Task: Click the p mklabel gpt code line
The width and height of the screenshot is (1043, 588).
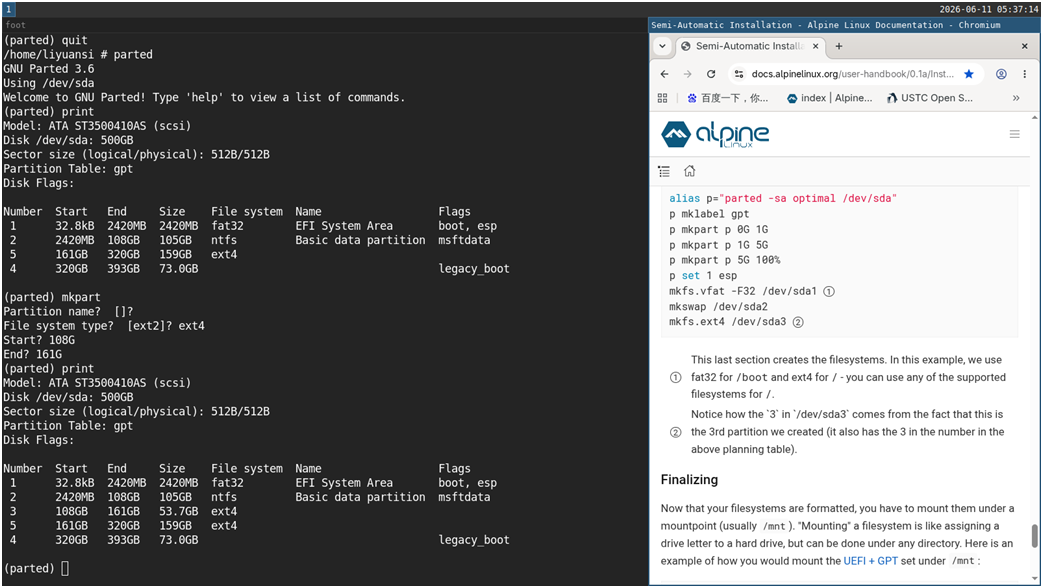Action: (708, 214)
